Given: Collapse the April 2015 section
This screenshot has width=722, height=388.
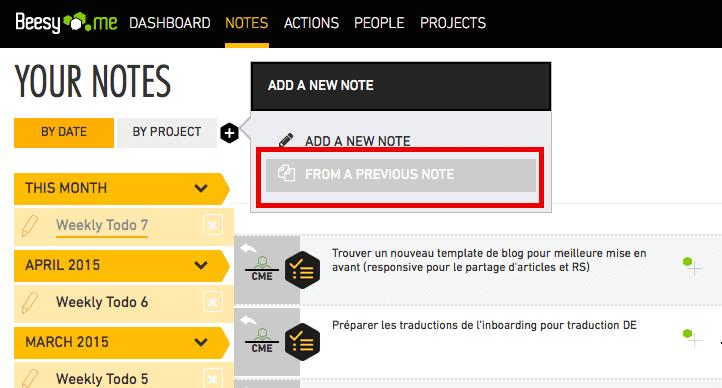Looking at the screenshot, I should tap(201, 265).
